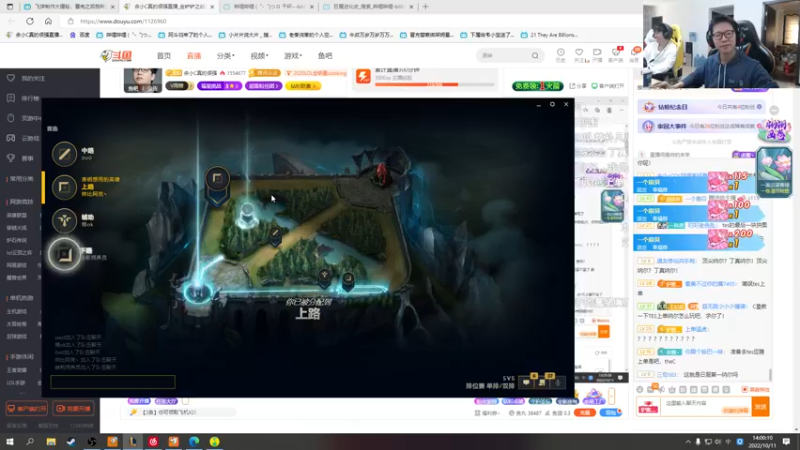Click the support (辅助) role icon
Viewport: 800px width, 450px height.
point(64,220)
